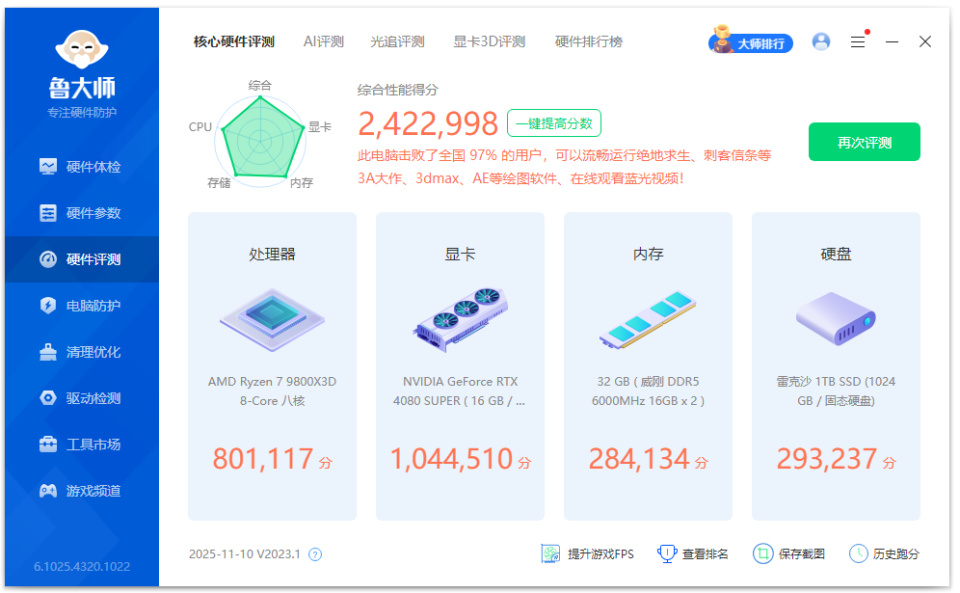This screenshot has height=593, width=960.
Task: Open the 游戏频道 game channel
Action: click(x=80, y=490)
